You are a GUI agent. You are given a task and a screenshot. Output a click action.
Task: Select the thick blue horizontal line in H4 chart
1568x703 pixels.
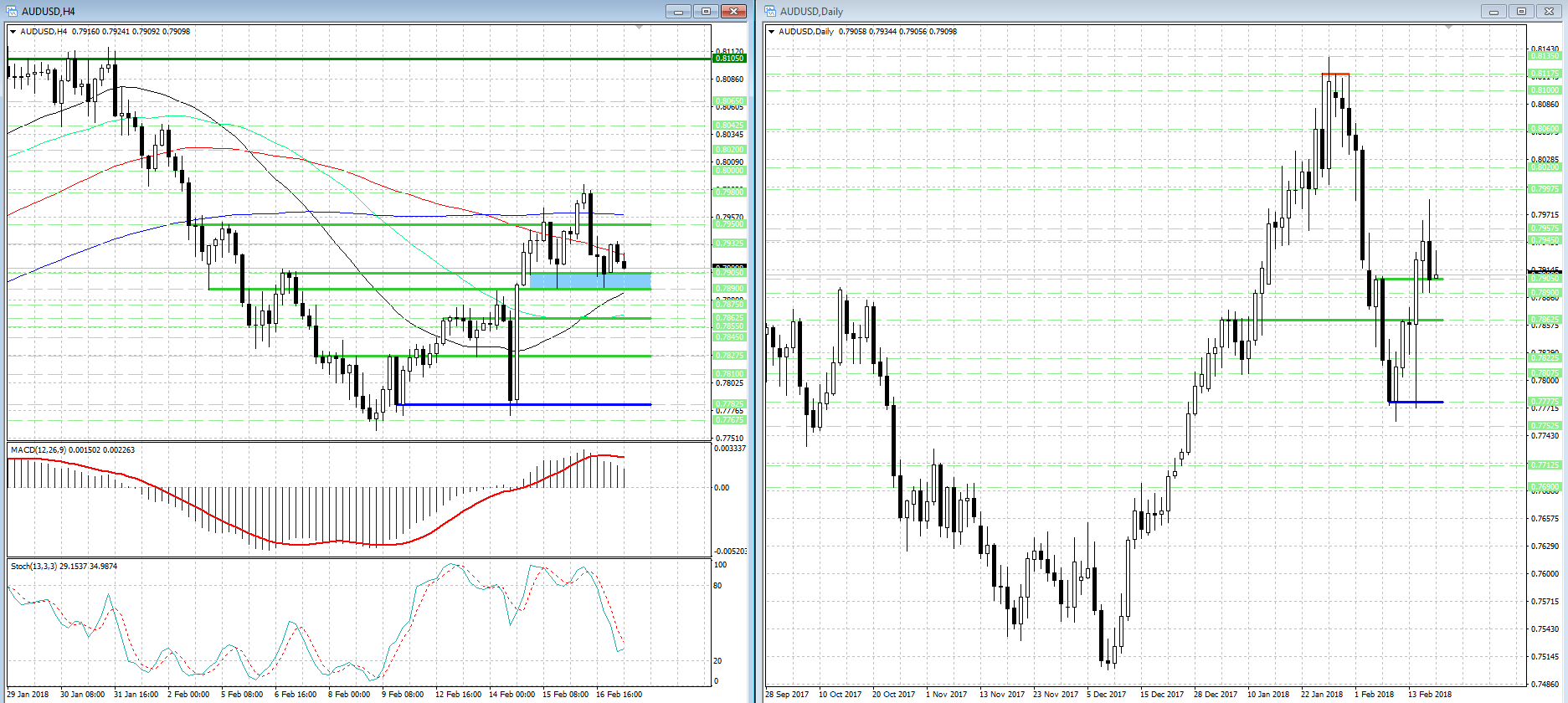click(x=526, y=404)
